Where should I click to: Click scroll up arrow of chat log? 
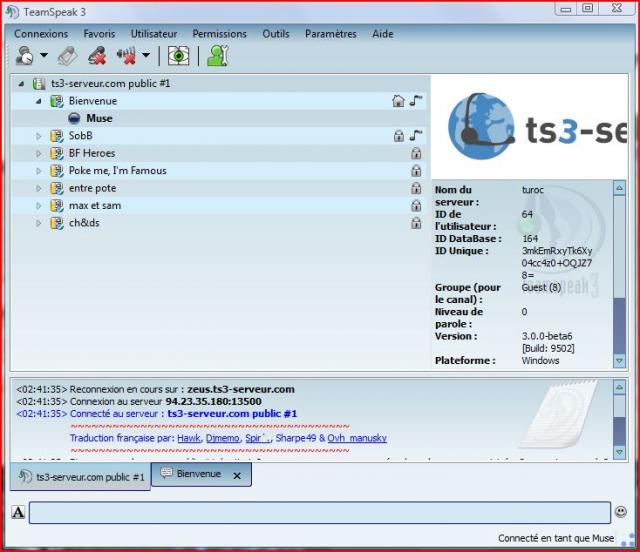[x=619, y=387]
